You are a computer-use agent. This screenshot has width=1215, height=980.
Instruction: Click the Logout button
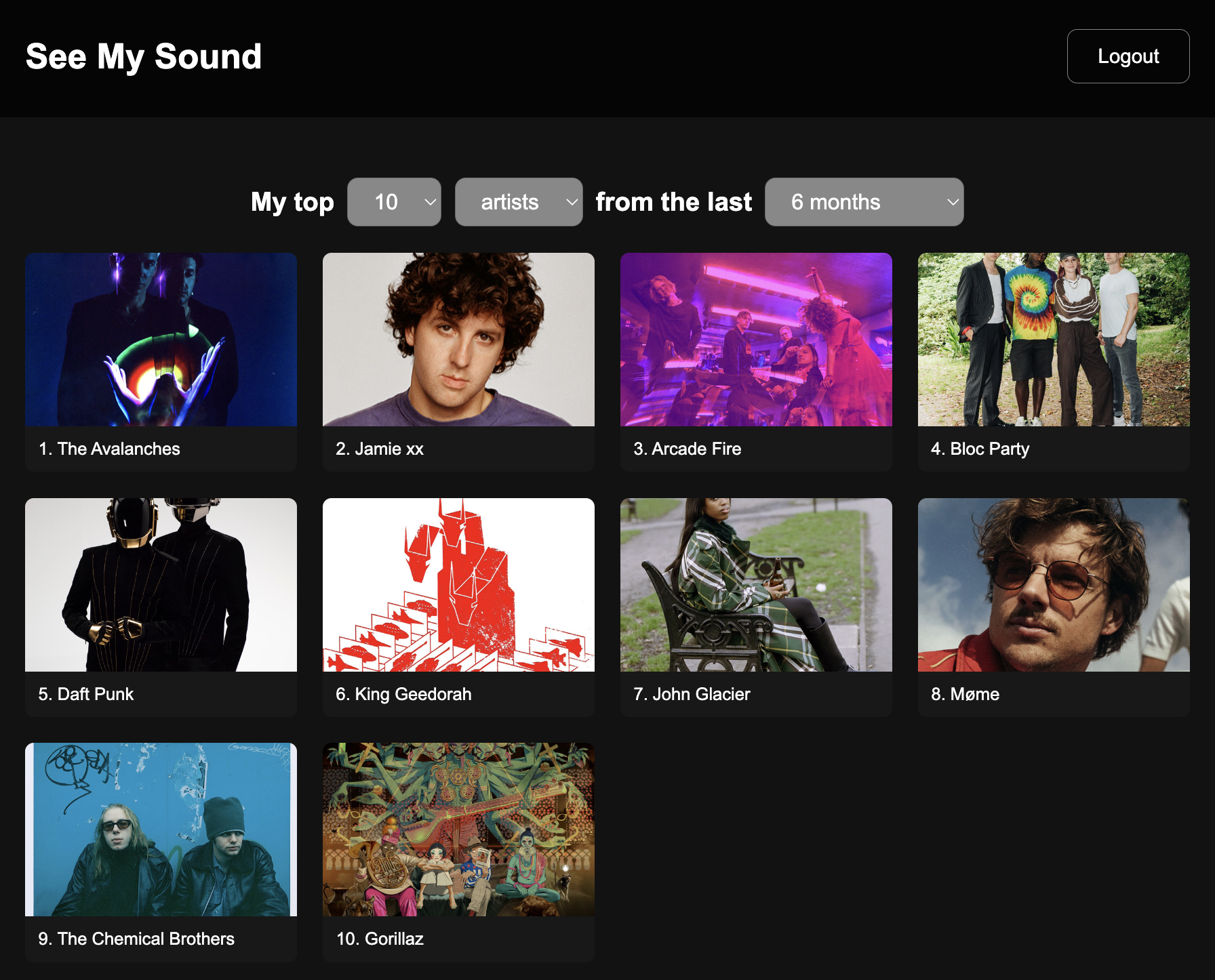(x=1128, y=56)
